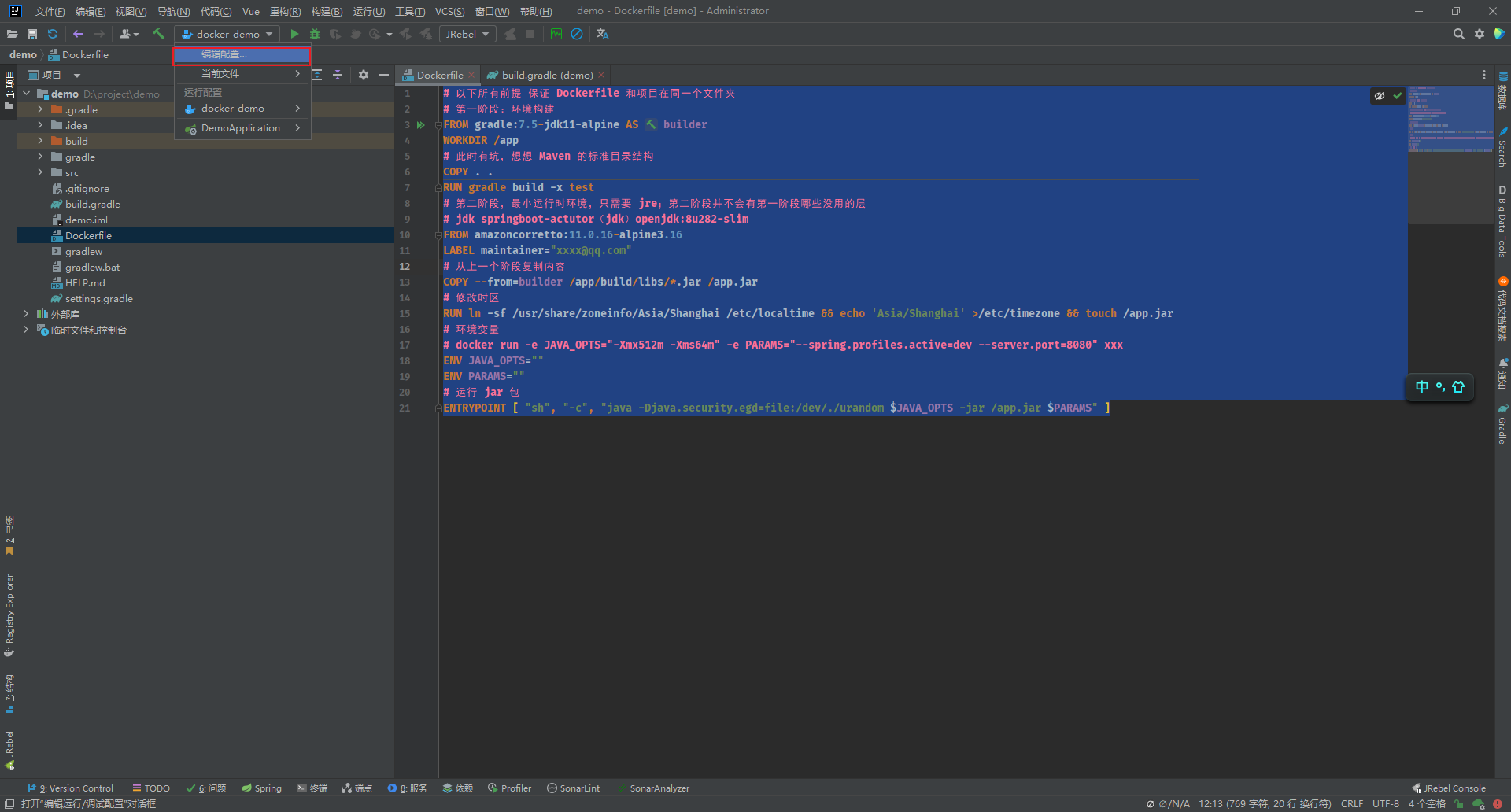Click the collapse-all icon in project panel header
Screen dimensions: 1511x812
point(338,75)
